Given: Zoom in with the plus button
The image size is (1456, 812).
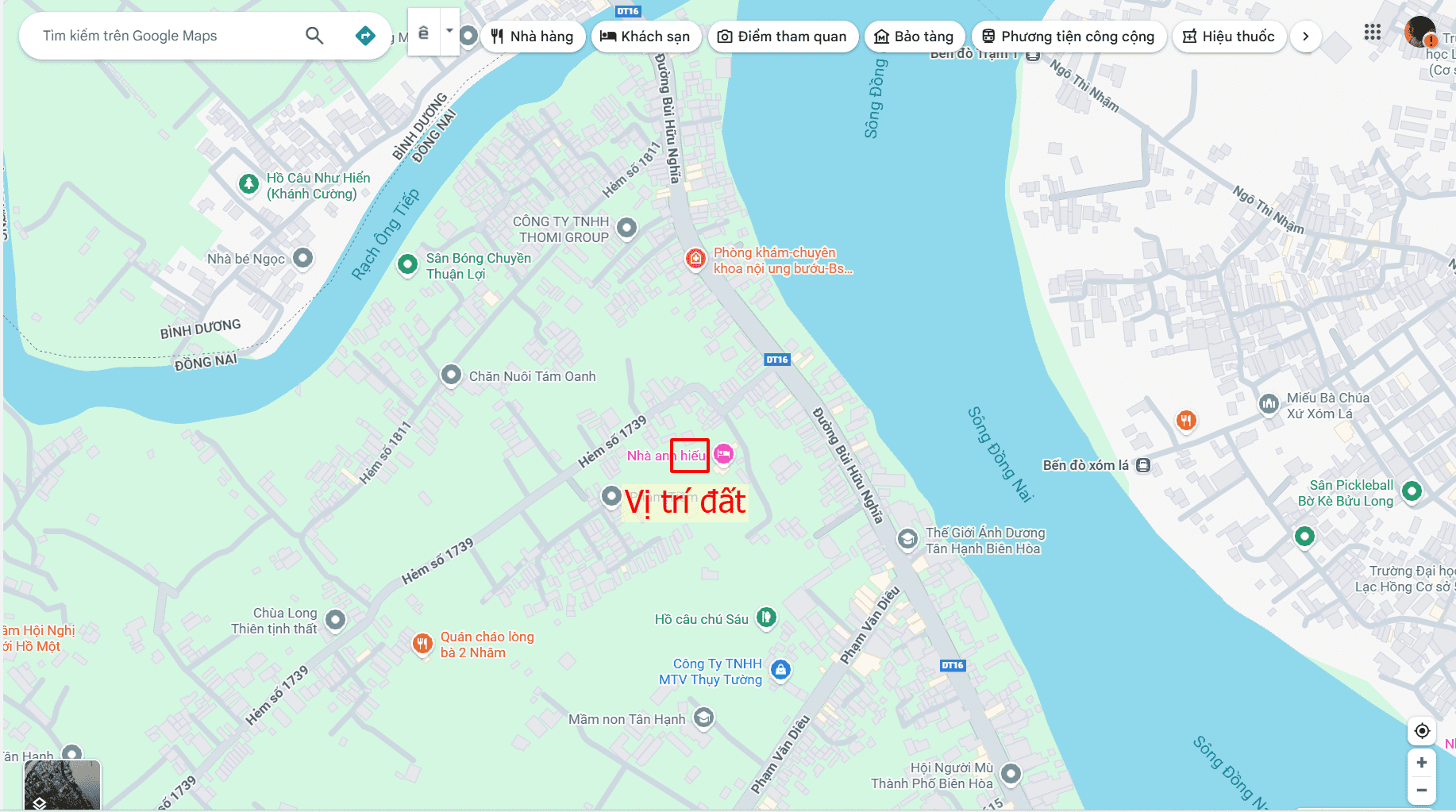Looking at the screenshot, I should 1422,762.
